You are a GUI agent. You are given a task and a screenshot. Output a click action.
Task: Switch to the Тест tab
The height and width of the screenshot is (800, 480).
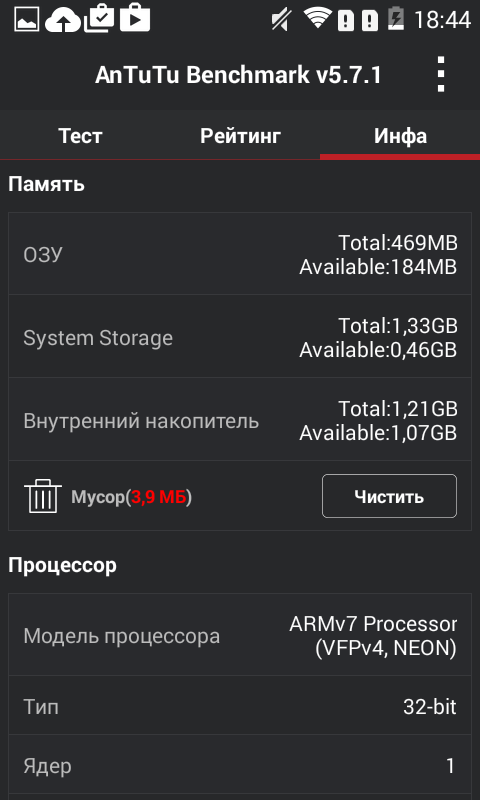pyautogui.click(x=80, y=136)
